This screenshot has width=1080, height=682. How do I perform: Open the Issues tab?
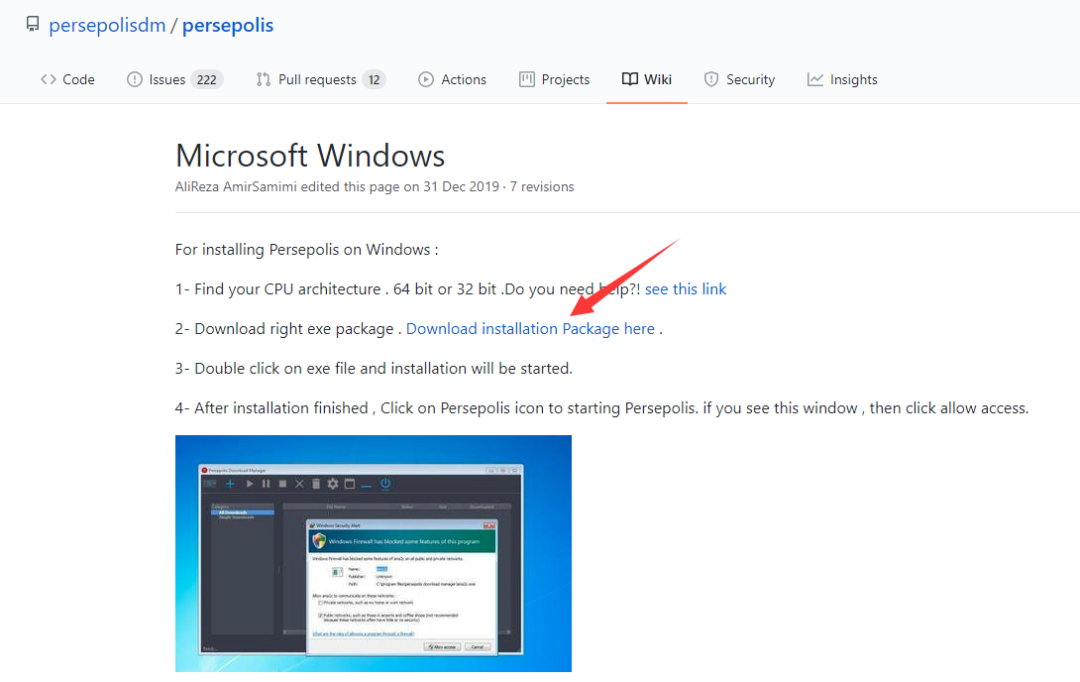tap(174, 79)
